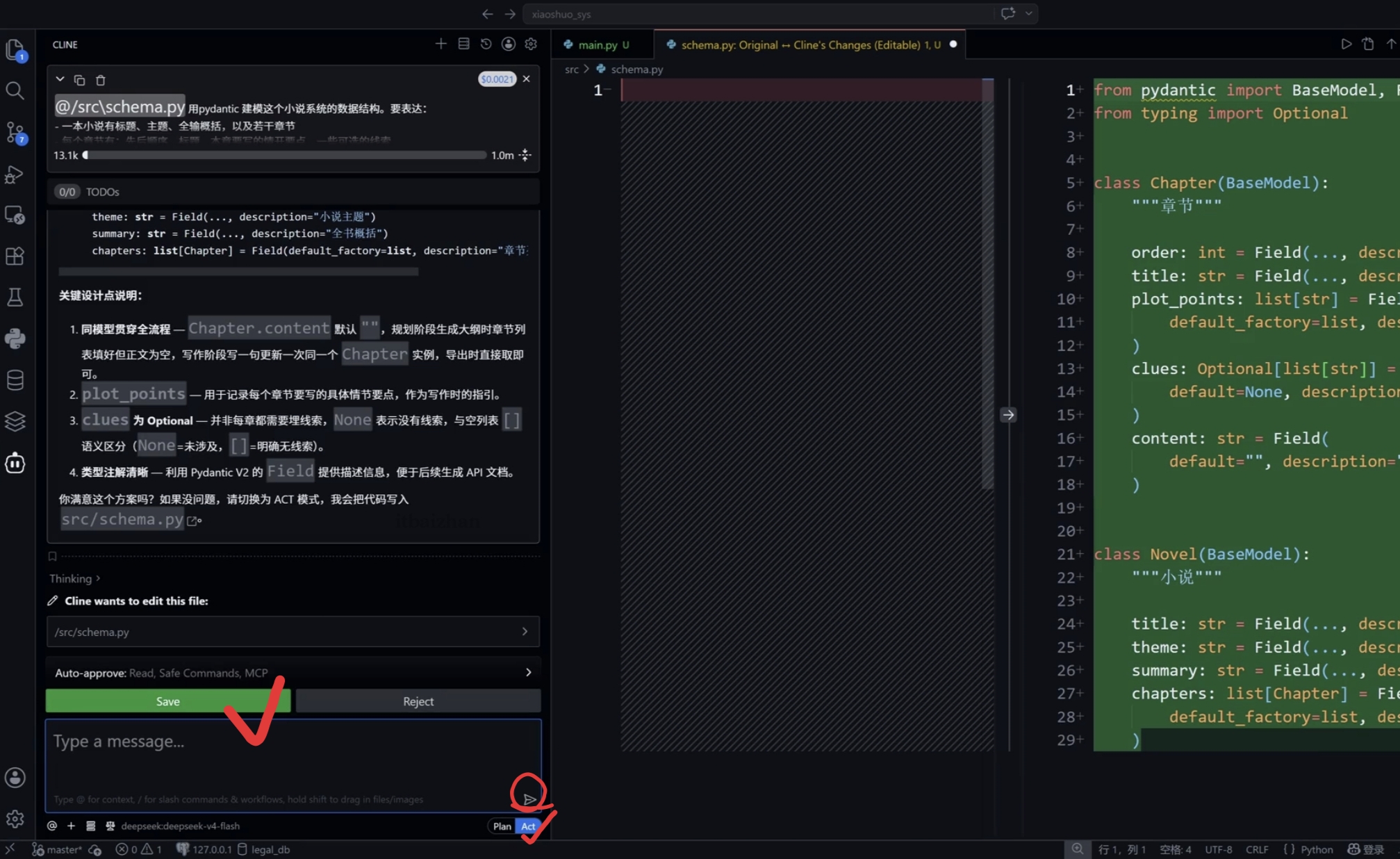Expand the Auto-approve settings row
1400x859 pixels.
293,673
